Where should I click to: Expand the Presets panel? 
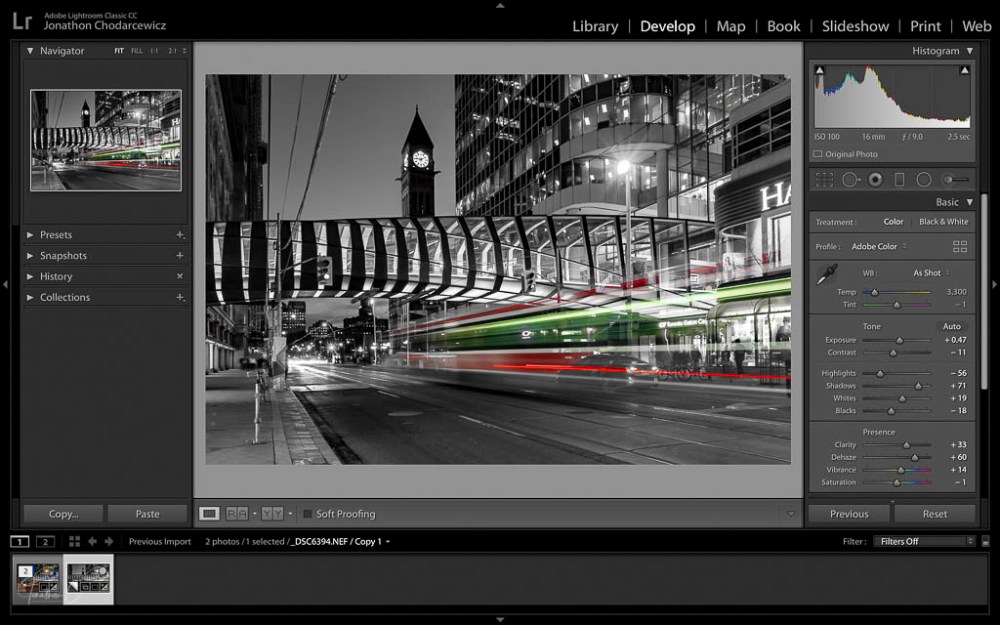(56, 235)
